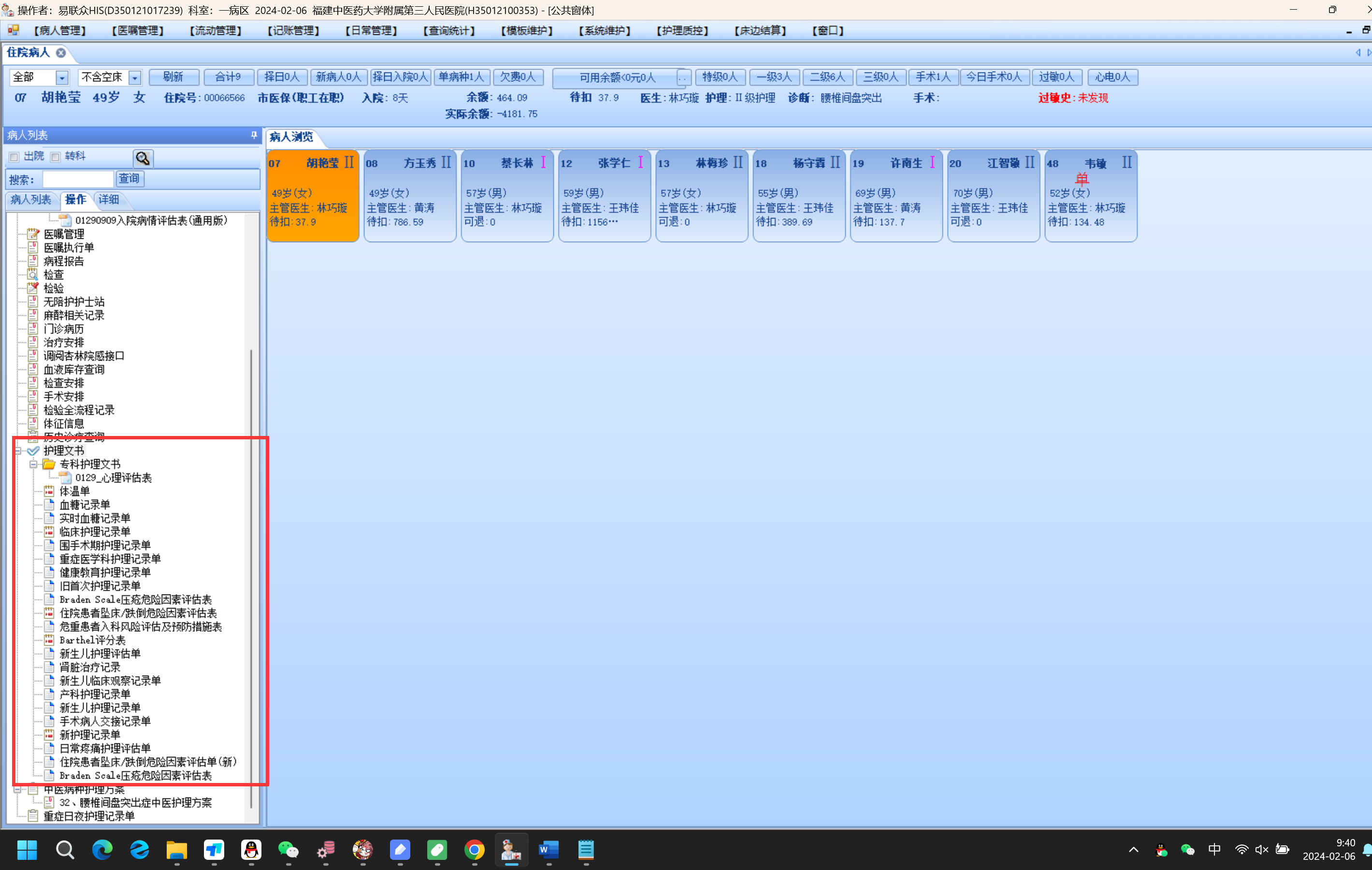Click the 查询 button next to search
Screen dimensions: 1372x870
(130, 179)
